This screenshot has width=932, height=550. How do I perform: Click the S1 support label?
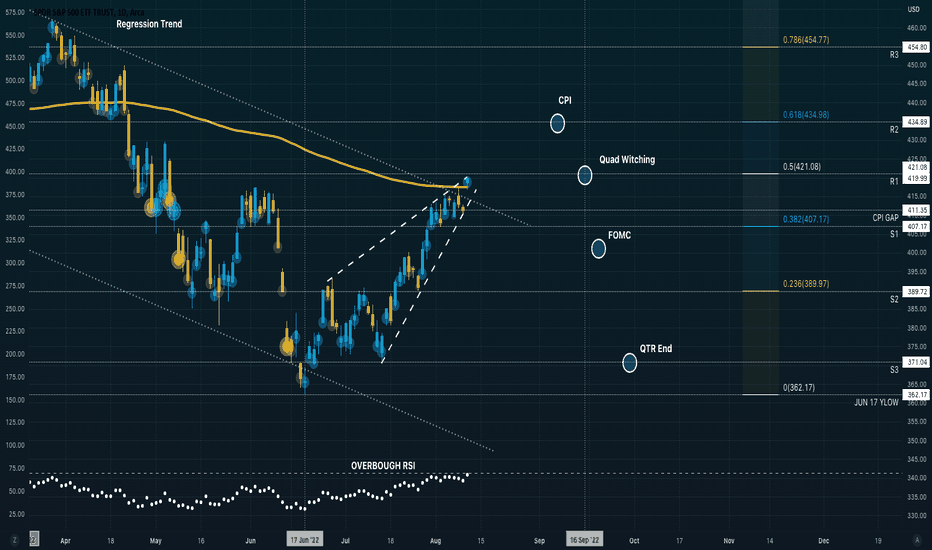point(894,234)
